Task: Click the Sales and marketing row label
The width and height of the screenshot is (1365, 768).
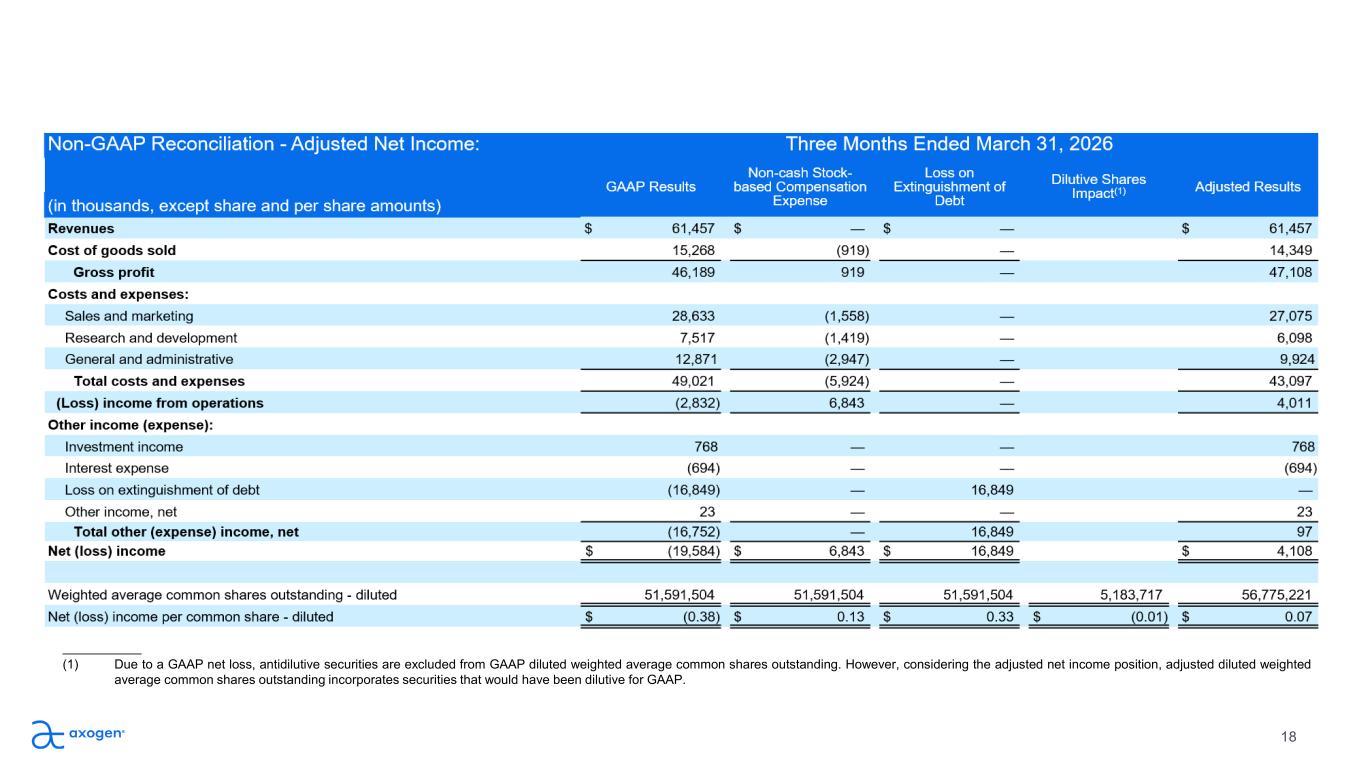Action: click(129, 316)
